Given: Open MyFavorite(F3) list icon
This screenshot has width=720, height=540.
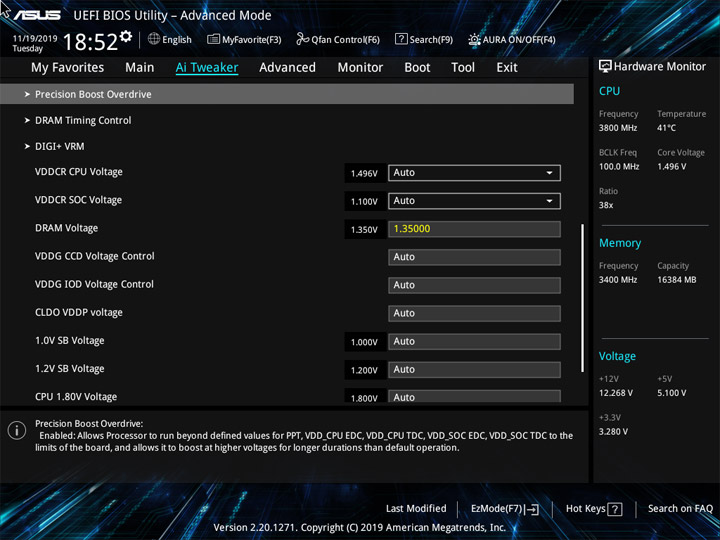Looking at the screenshot, I should (x=213, y=39).
